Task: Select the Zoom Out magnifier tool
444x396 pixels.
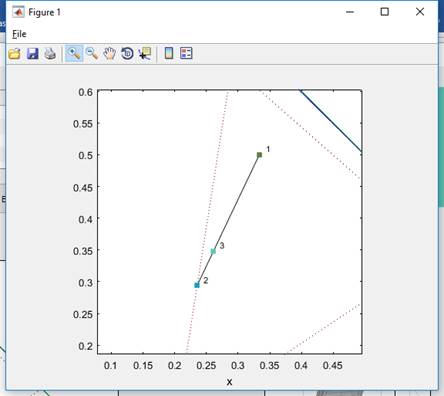Action: (x=92, y=54)
